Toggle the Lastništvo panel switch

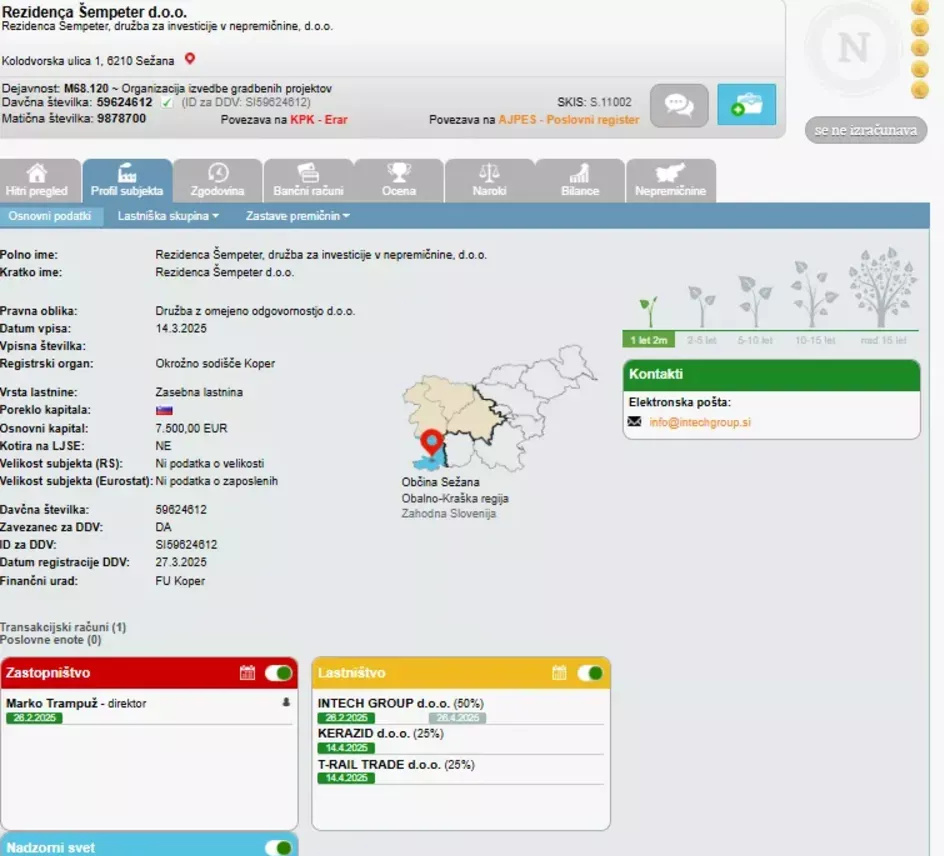[591, 672]
